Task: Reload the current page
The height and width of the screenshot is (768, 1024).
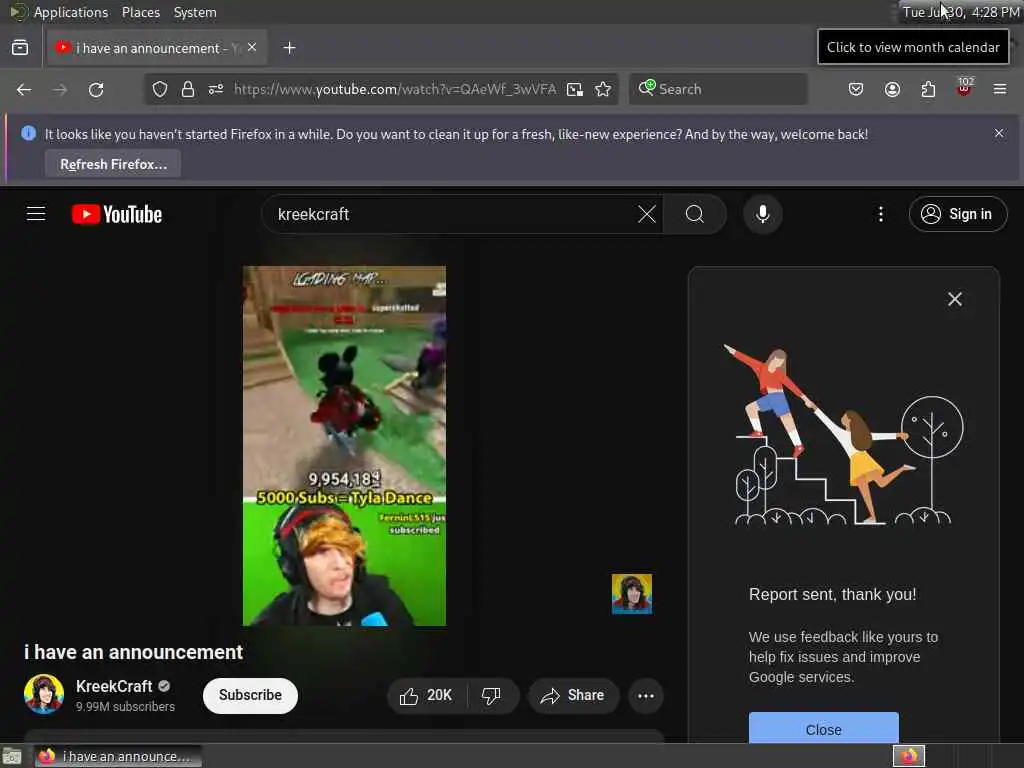Action: point(96,89)
